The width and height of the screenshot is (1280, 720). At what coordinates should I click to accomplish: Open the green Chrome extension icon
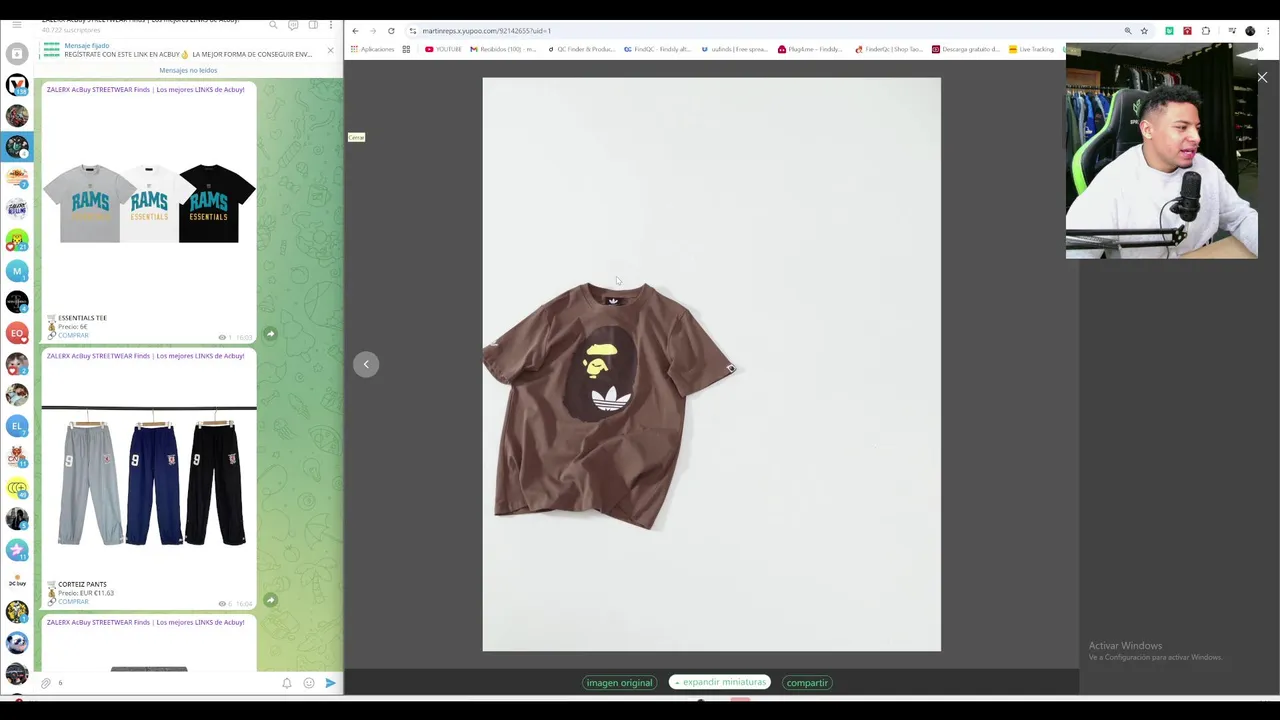tap(1169, 31)
